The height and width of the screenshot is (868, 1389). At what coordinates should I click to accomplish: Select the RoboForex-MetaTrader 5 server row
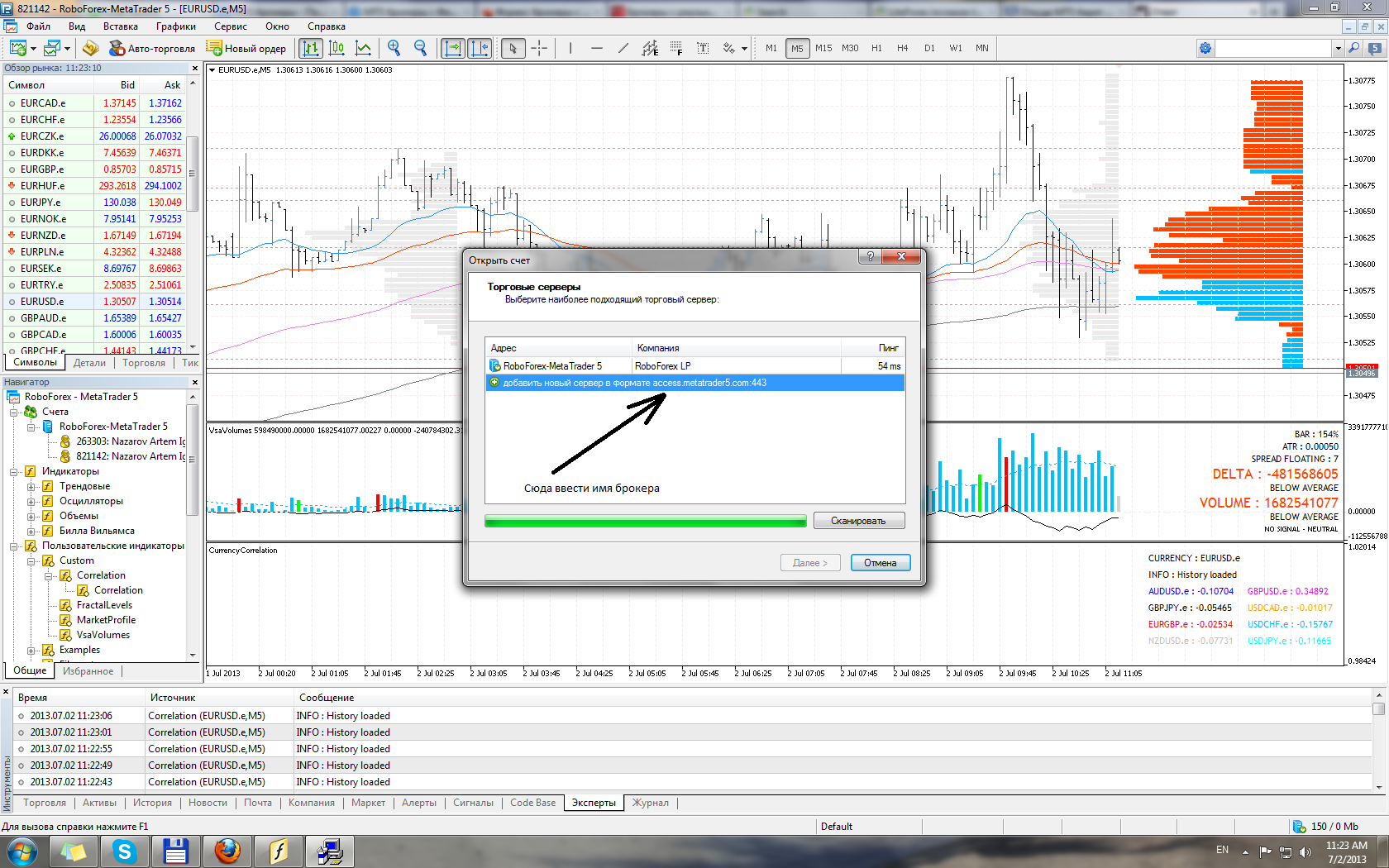click(694, 365)
